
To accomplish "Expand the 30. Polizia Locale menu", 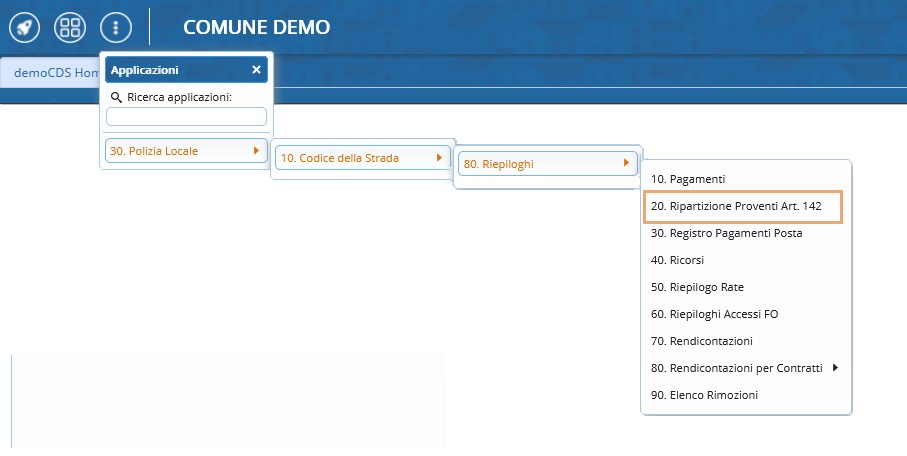I will pyautogui.click(x=186, y=151).
